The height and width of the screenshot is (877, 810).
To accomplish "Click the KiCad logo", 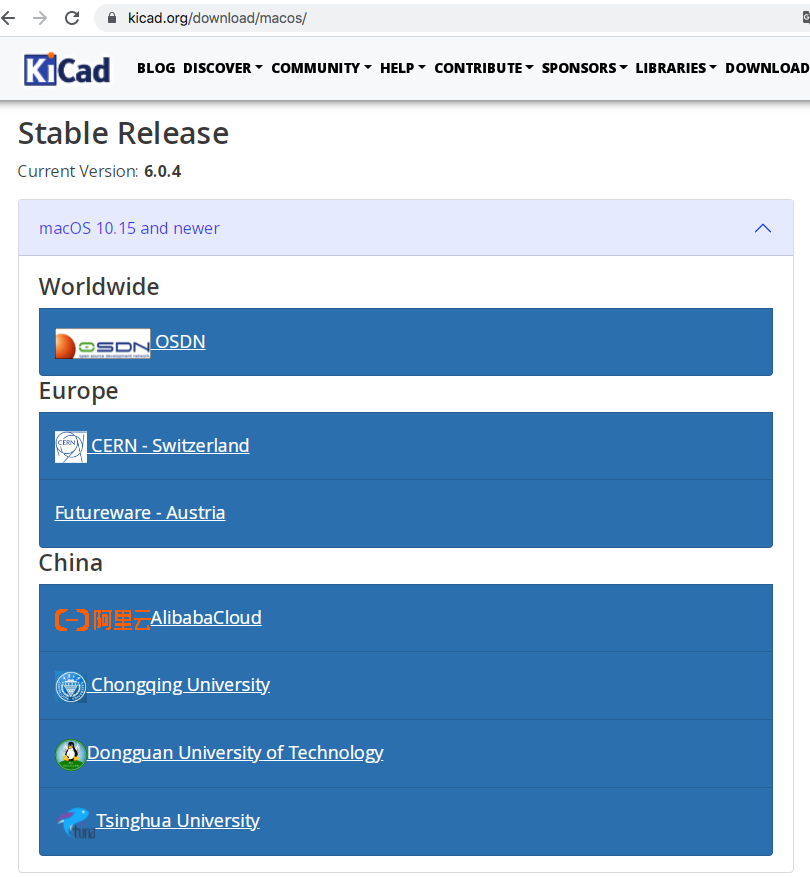I will click(67, 69).
